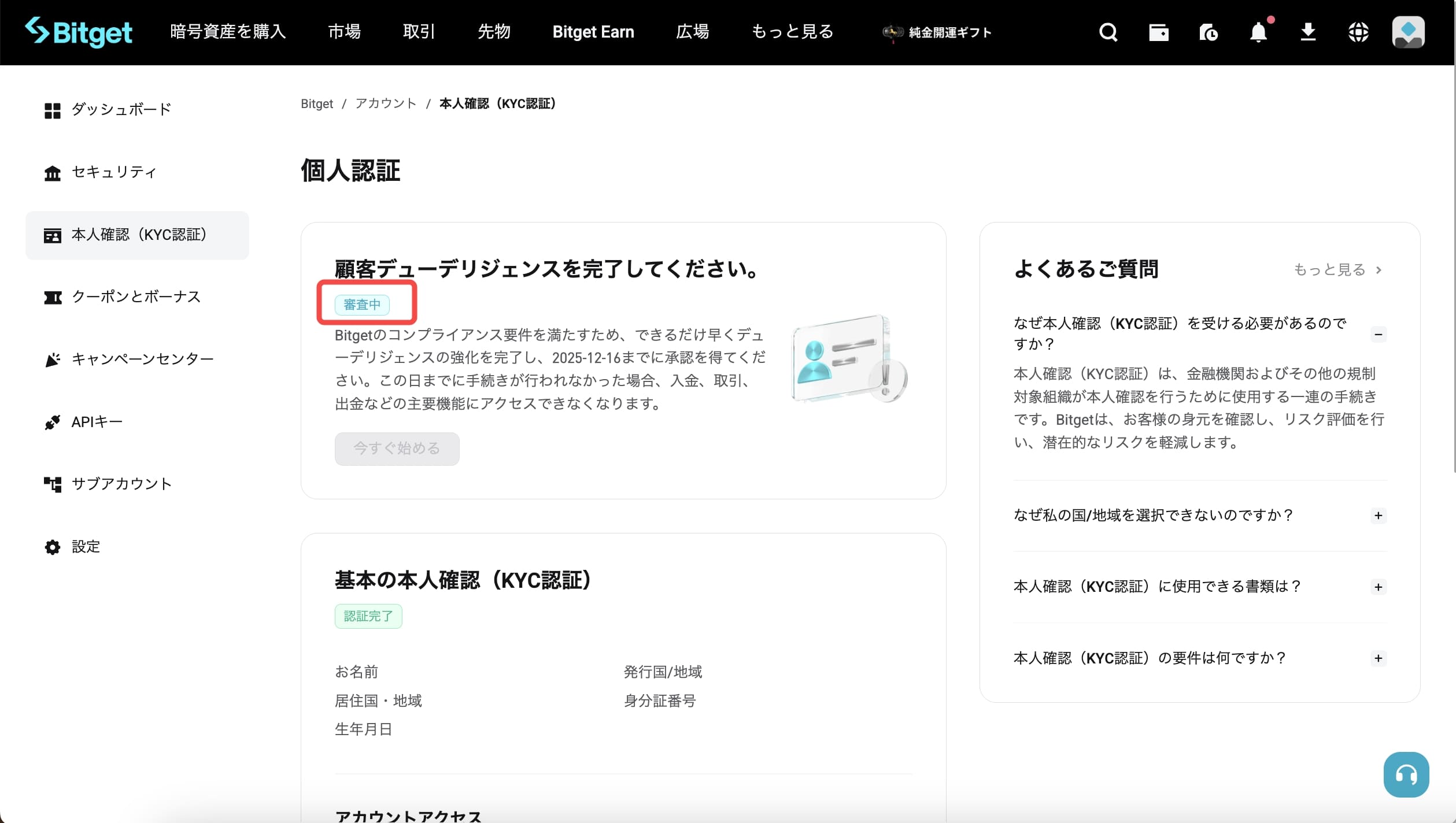Open アカウント breadcrumb link

point(385,103)
